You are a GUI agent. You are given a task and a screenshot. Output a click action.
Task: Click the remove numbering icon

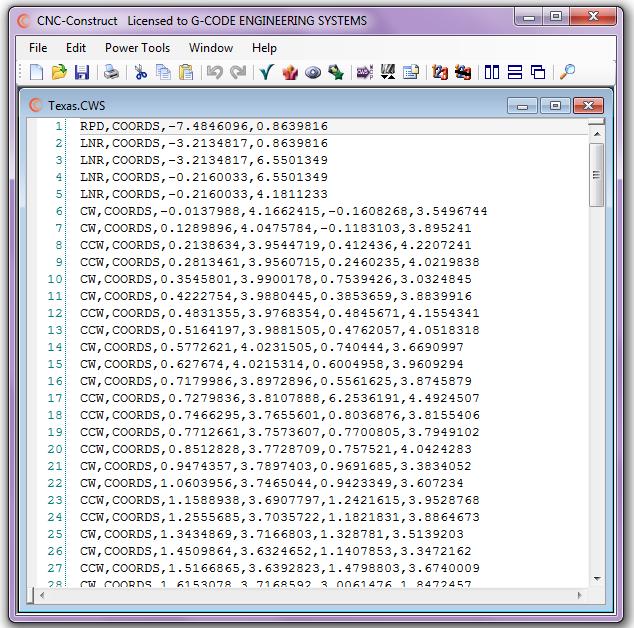(463, 72)
